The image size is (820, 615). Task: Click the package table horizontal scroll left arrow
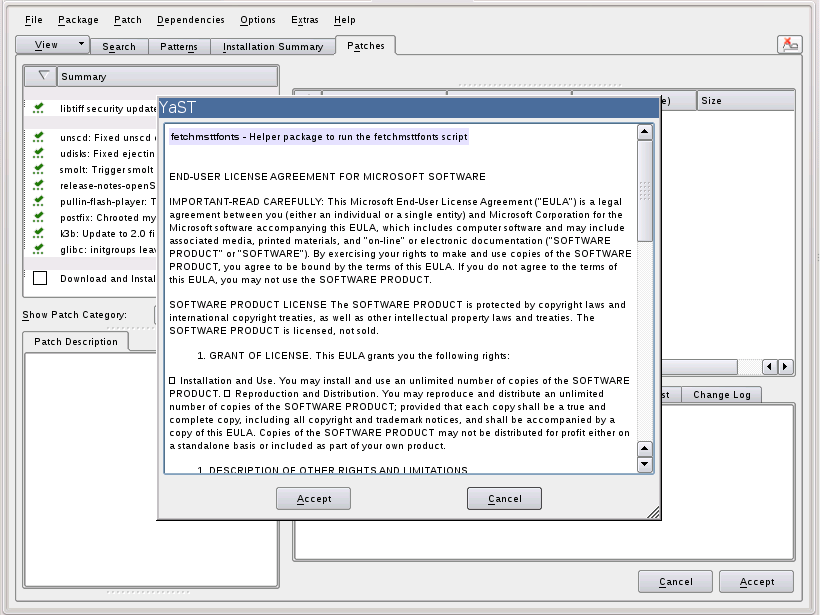(769, 367)
